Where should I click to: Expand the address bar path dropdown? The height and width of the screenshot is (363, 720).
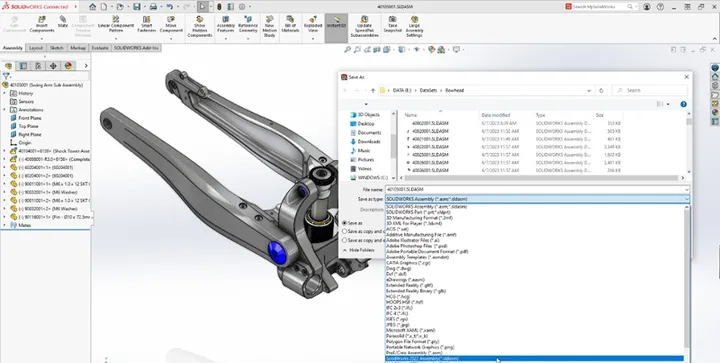589,90
